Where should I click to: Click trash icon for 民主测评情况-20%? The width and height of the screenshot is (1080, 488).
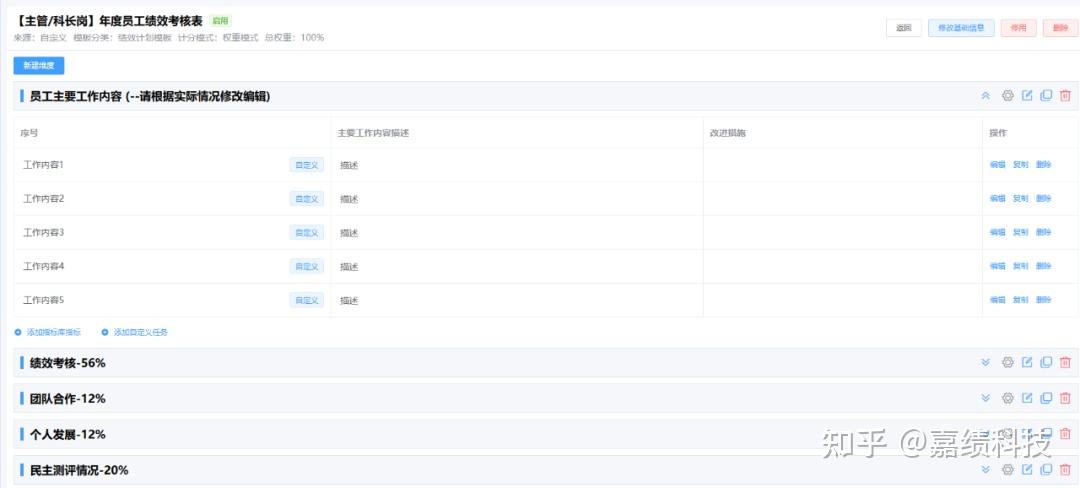(1066, 469)
